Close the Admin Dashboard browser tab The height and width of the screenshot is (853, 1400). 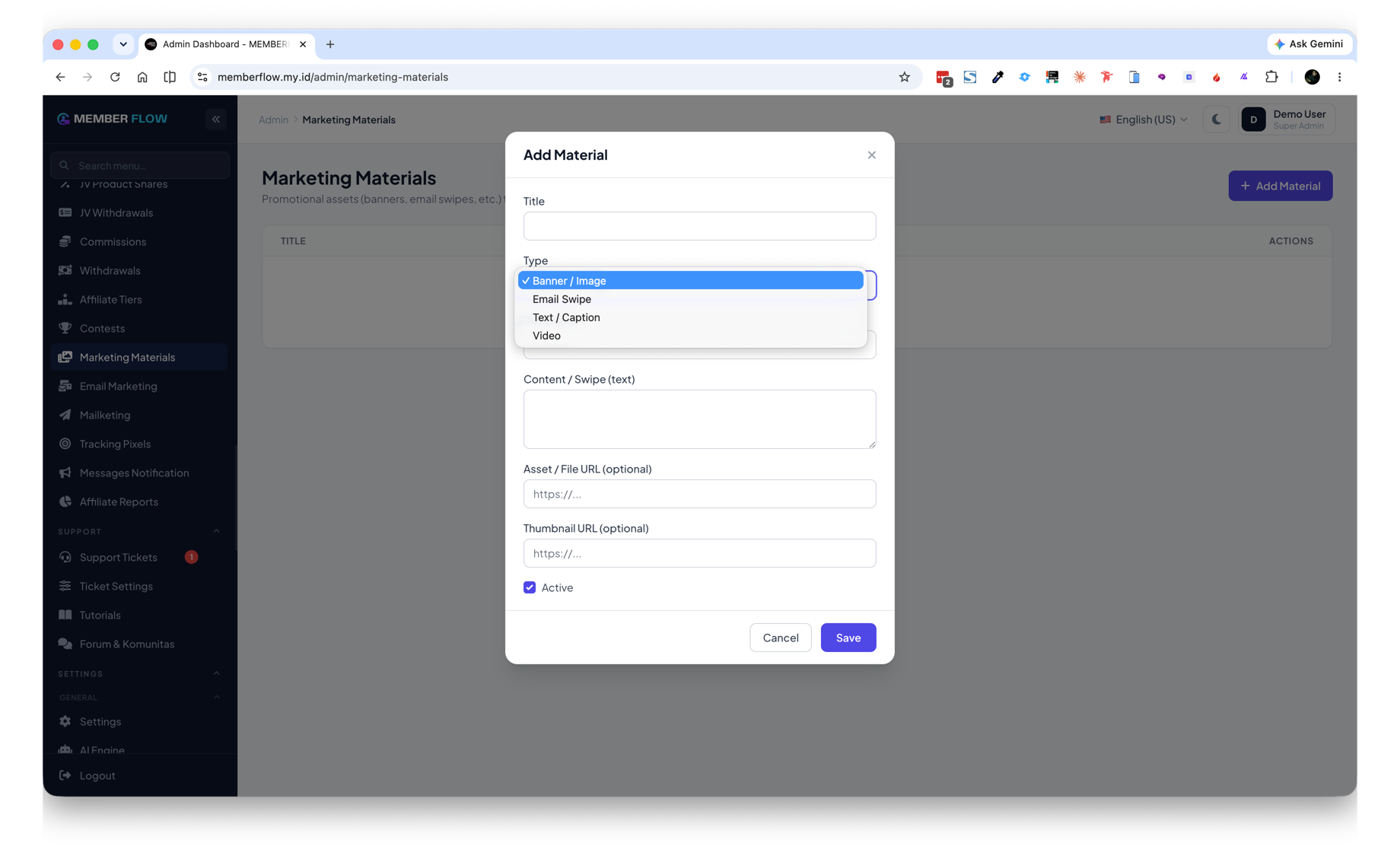pyautogui.click(x=303, y=44)
